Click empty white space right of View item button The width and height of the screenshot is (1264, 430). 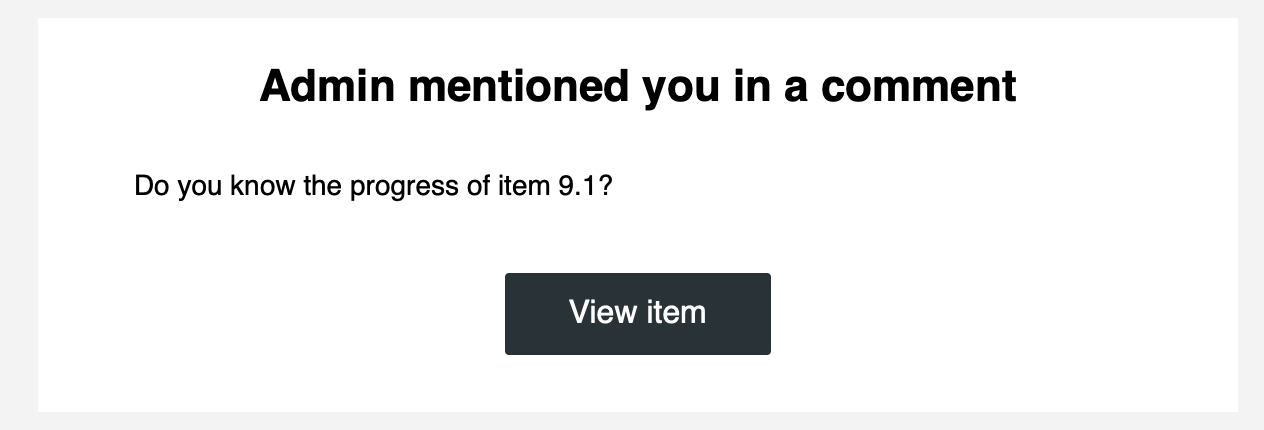(x=1000, y=314)
